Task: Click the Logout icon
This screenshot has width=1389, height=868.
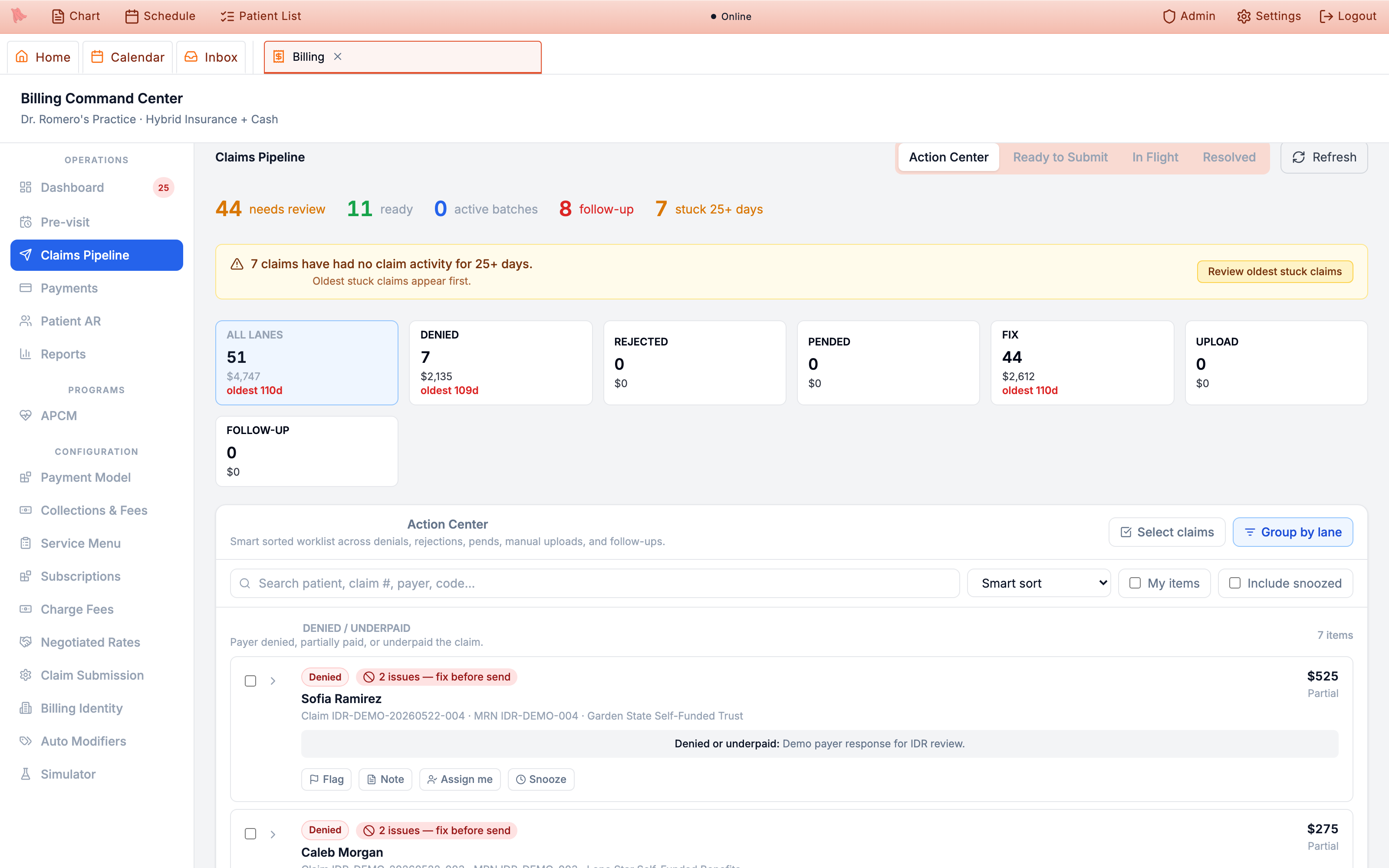Action: pyautogui.click(x=1326, y=16)
